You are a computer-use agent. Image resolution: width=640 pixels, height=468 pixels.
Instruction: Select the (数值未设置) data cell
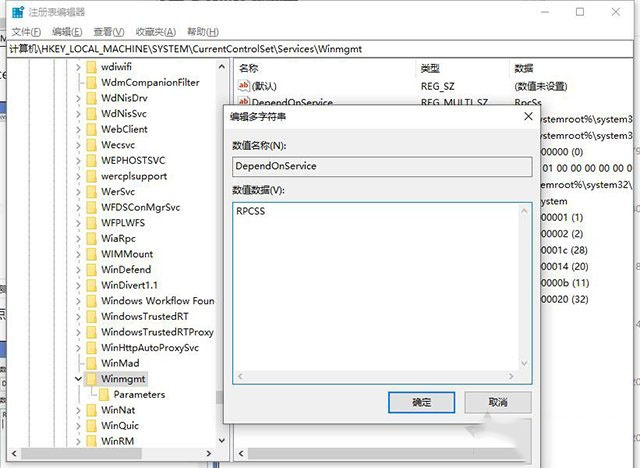tap(540, 86)
